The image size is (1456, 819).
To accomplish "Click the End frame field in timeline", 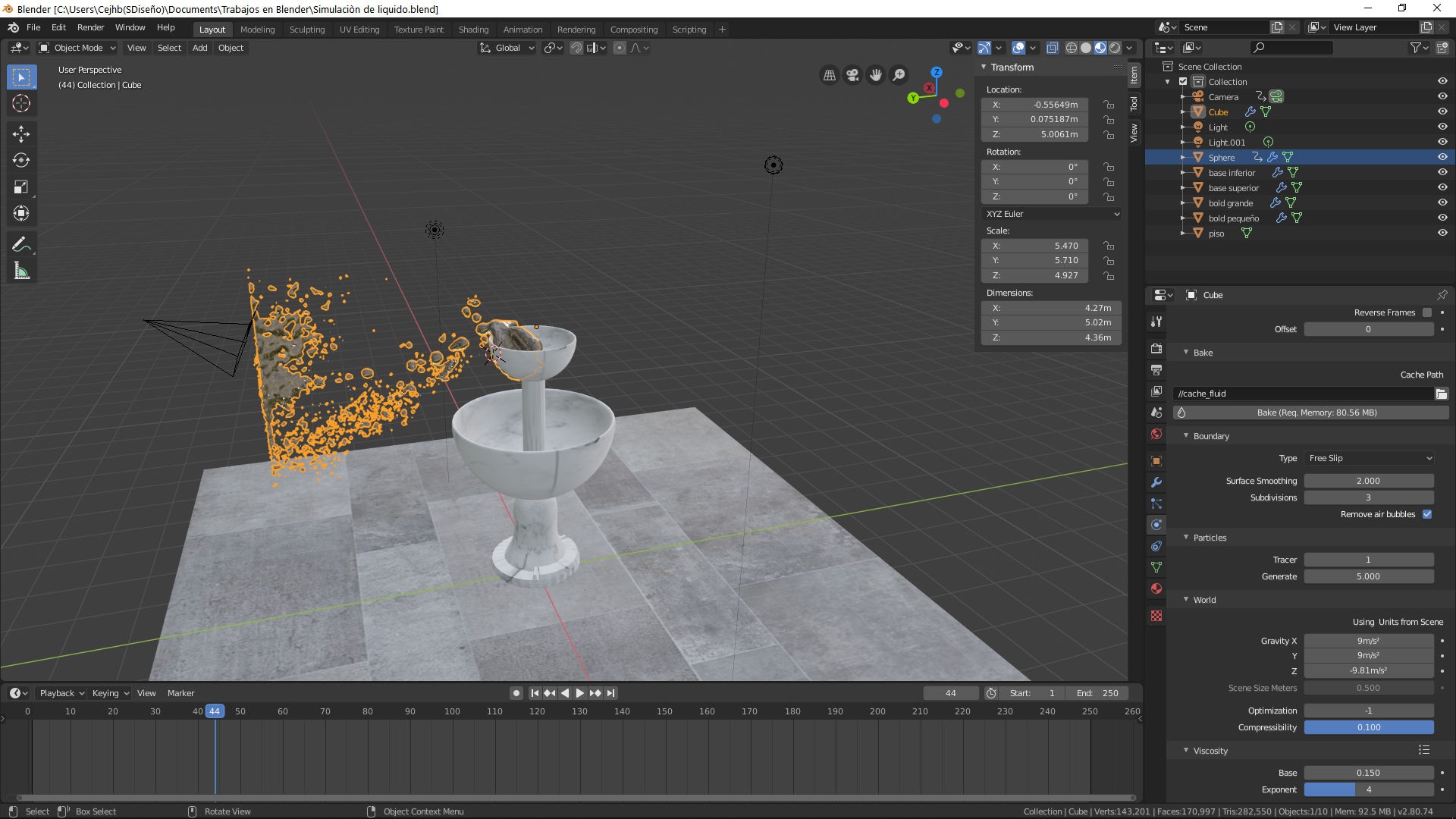I will click(x=1097, y=693).
